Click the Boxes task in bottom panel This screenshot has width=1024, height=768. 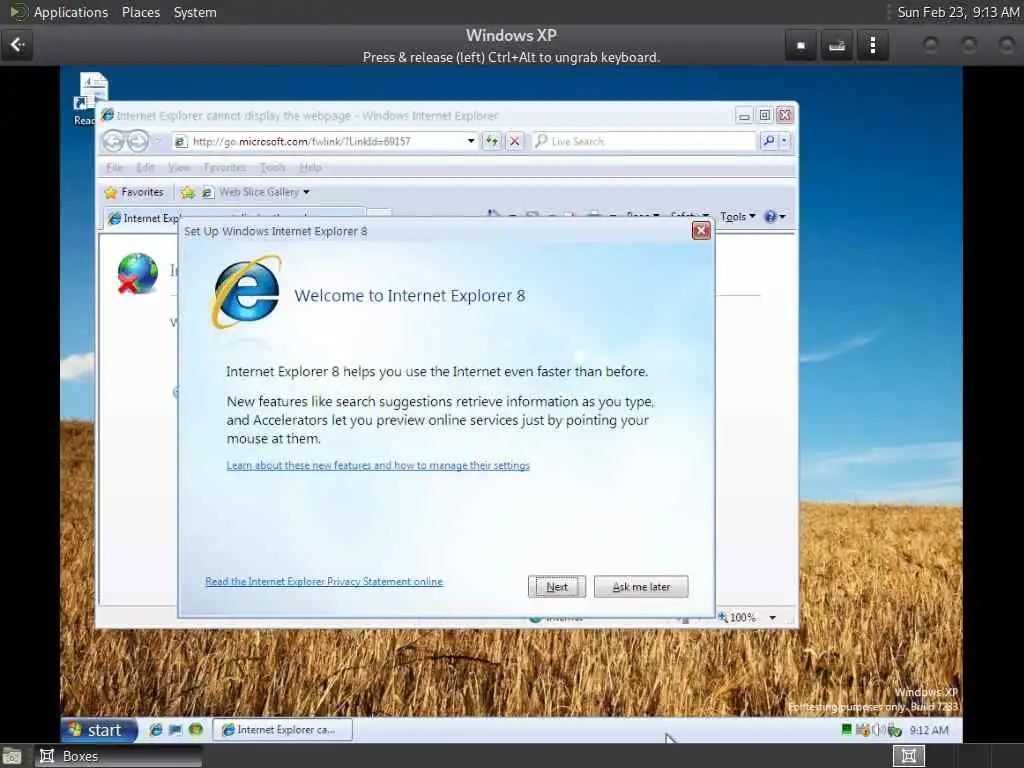pos(118,756)
